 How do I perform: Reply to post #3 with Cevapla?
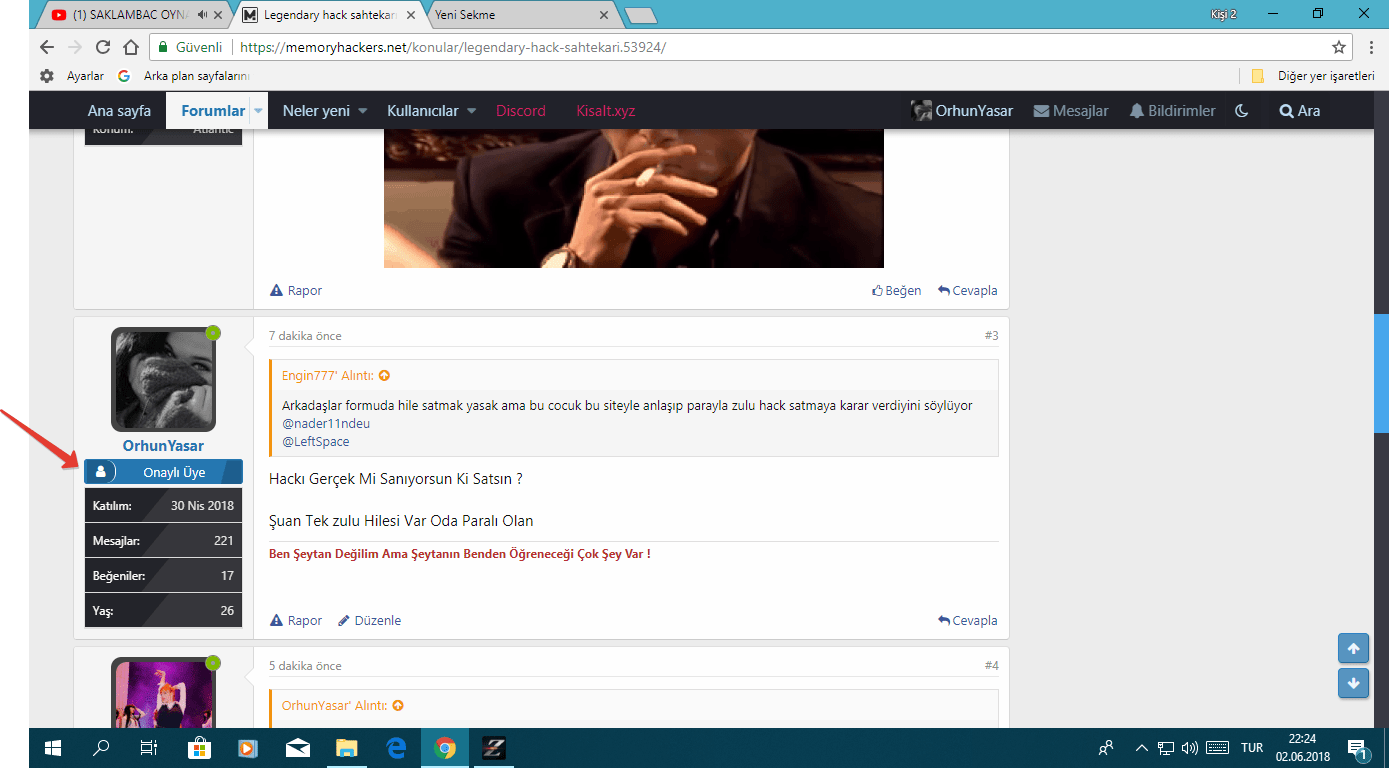coord(968,621)
